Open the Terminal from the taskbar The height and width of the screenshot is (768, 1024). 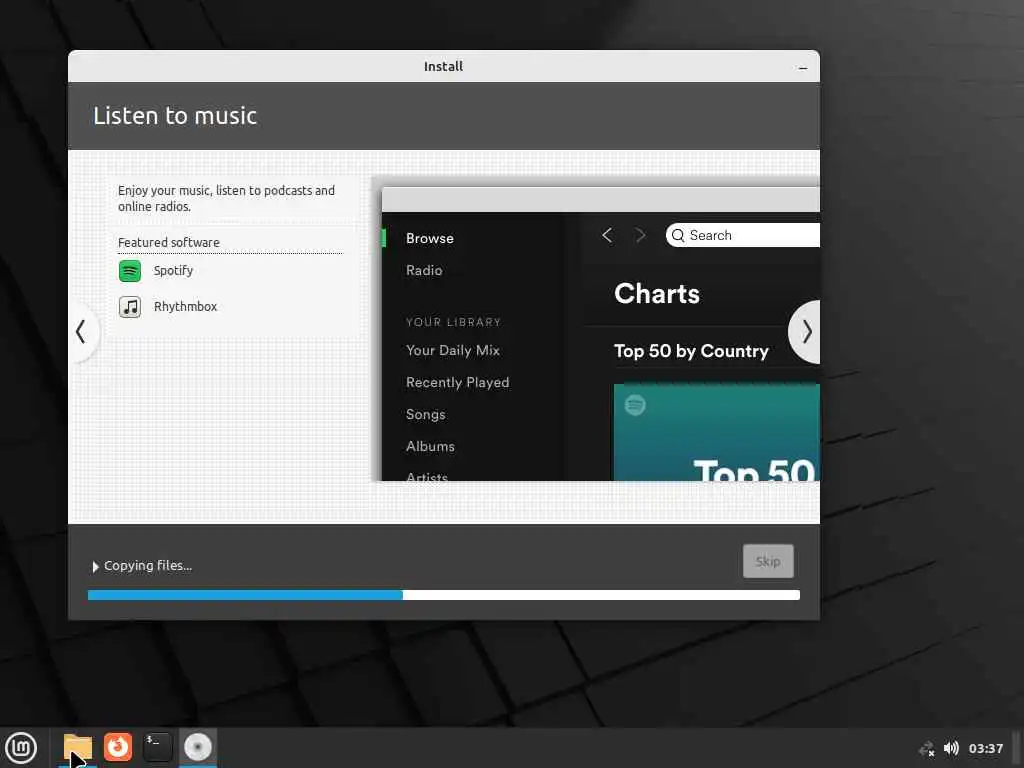[157, 747]
